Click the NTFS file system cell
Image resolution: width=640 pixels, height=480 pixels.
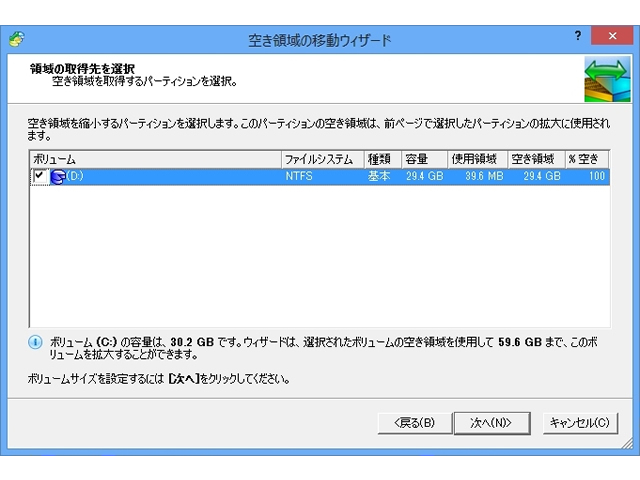click(299, 176)
